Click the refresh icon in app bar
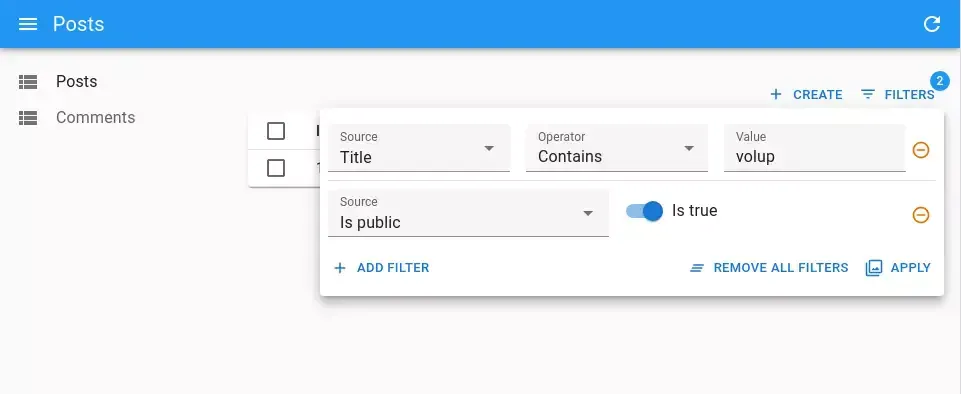The height and width of the screenshot is (394, 961). coord(932,24)
